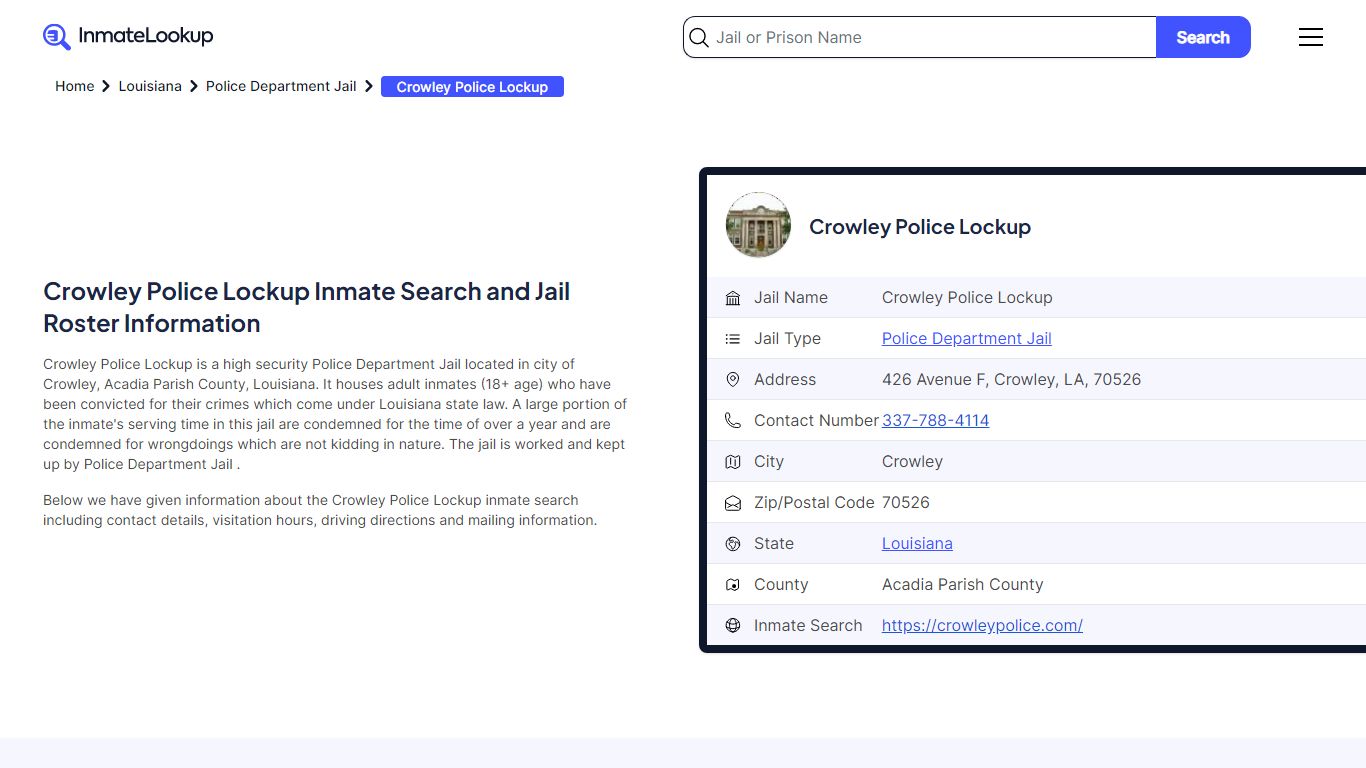Click Jail Name value Crowley Police Lockup
Image resolution: width=1366 pixels, height=768 pixels.
point(967,298)
